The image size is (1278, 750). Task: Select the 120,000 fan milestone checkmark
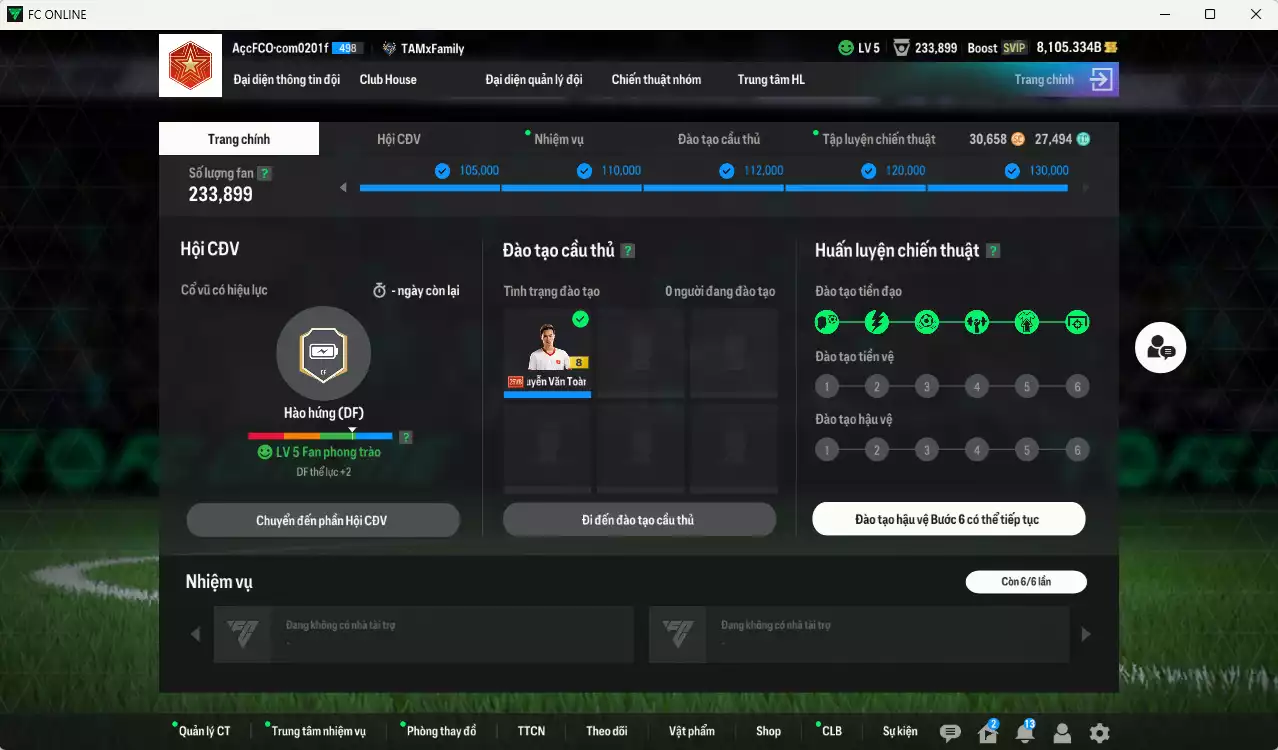pyautogui.click(x=869, y=171)
